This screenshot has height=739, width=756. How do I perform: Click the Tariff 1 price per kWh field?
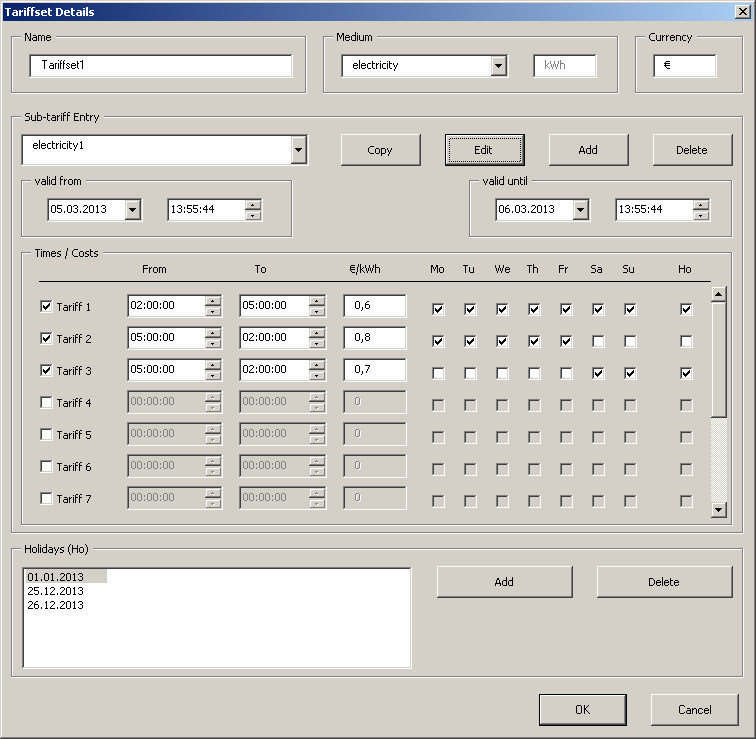point(375,306)
